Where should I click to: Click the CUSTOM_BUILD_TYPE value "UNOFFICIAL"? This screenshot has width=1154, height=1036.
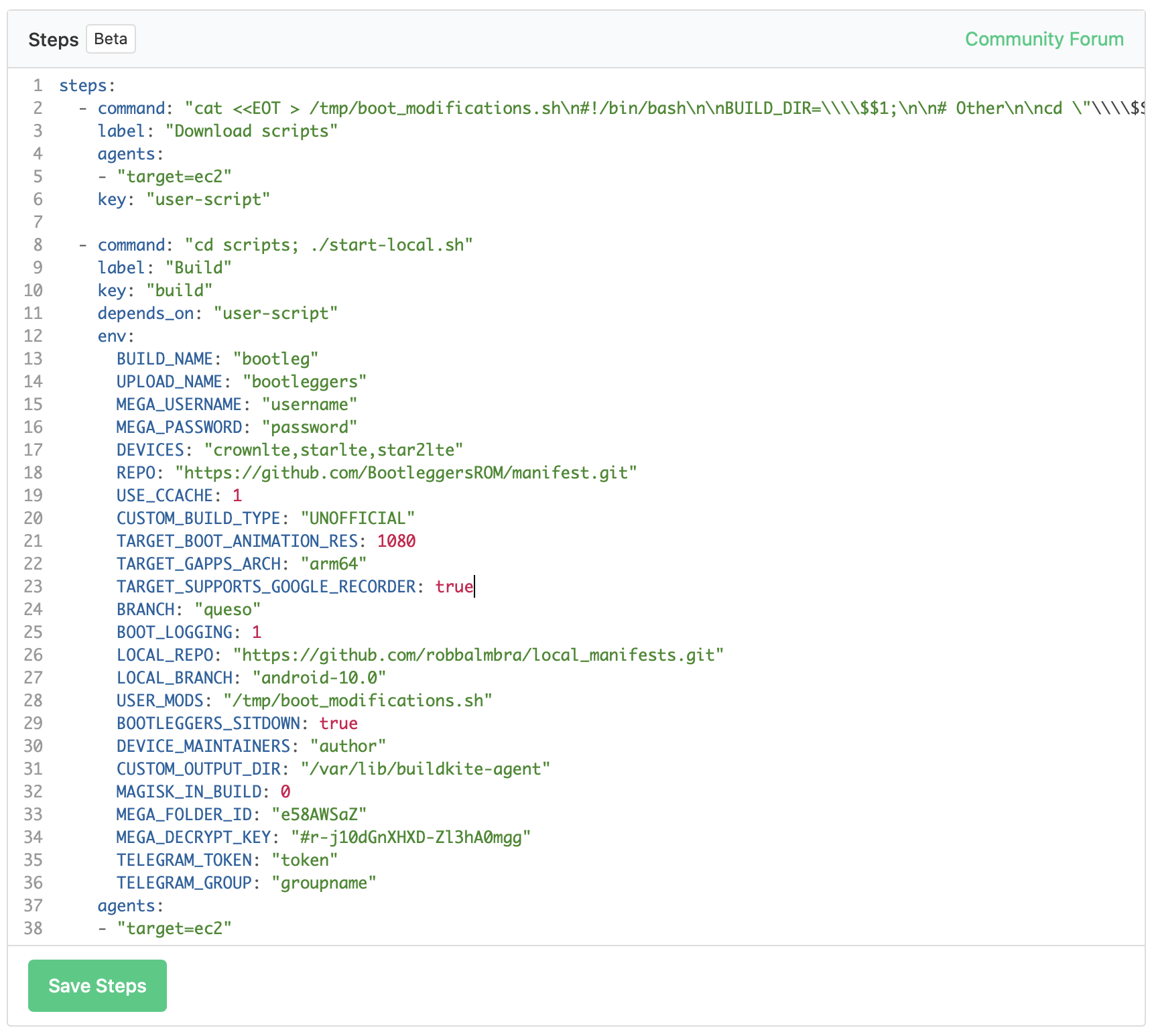[358, 519]
